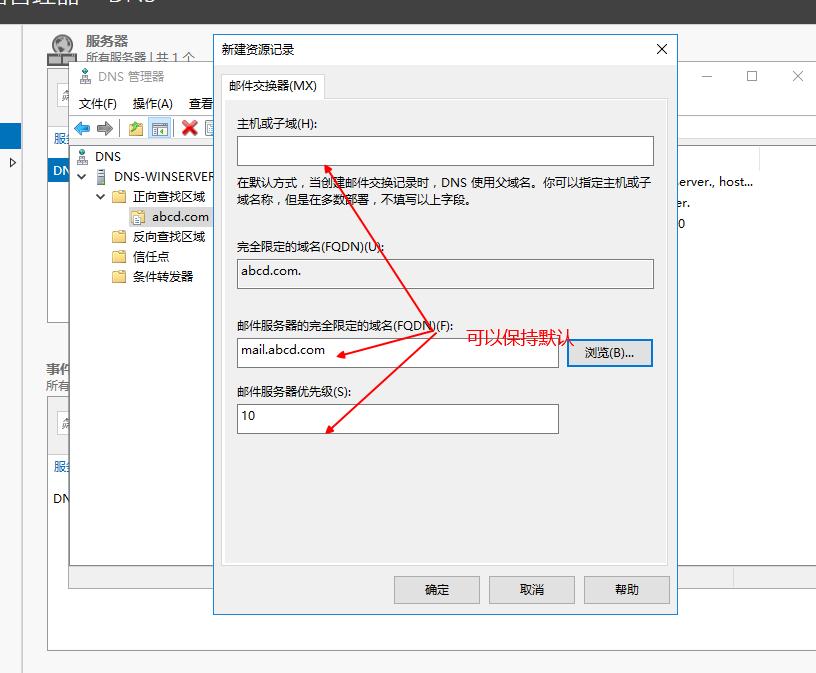Screen dimensions: 816x673
Task: Click the 确定 button to confirm
Action: pos(437,589)
